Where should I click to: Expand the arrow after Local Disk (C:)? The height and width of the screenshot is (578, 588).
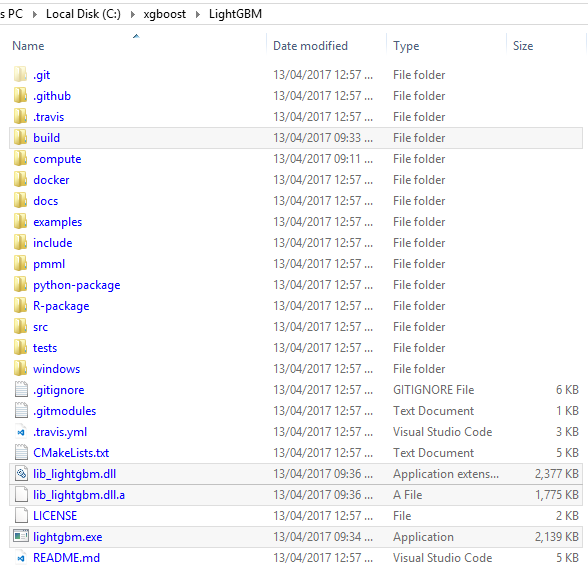pyautogui.click(x=133, y=15)
